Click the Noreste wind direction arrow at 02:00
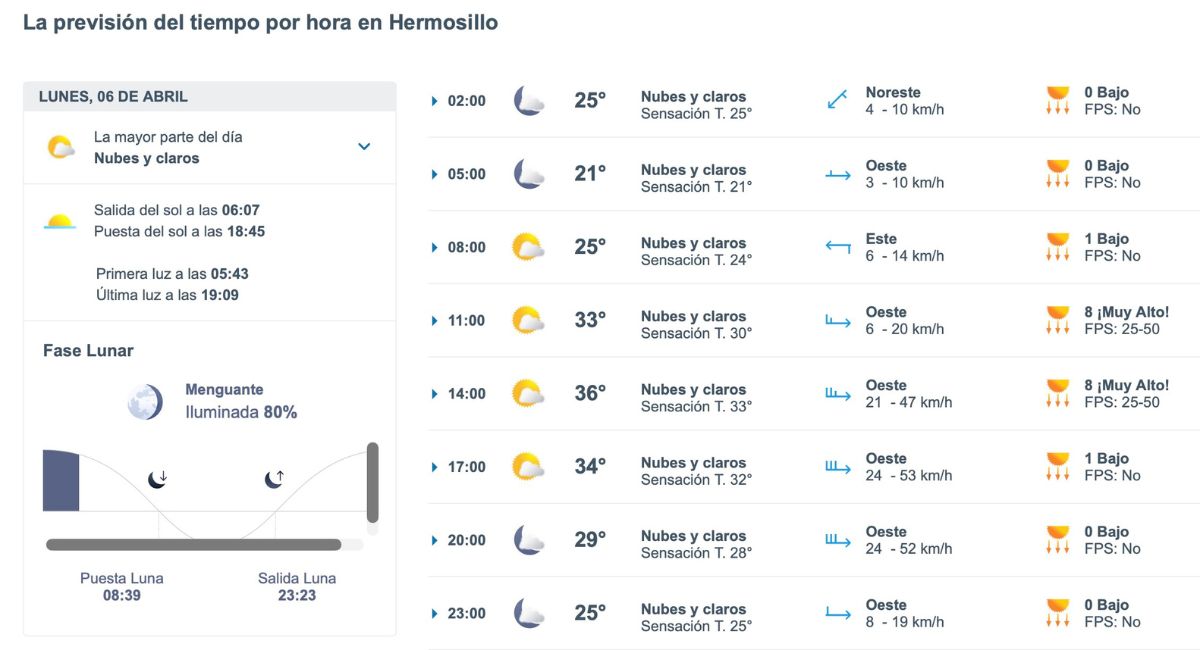 [x=838, y=100]
